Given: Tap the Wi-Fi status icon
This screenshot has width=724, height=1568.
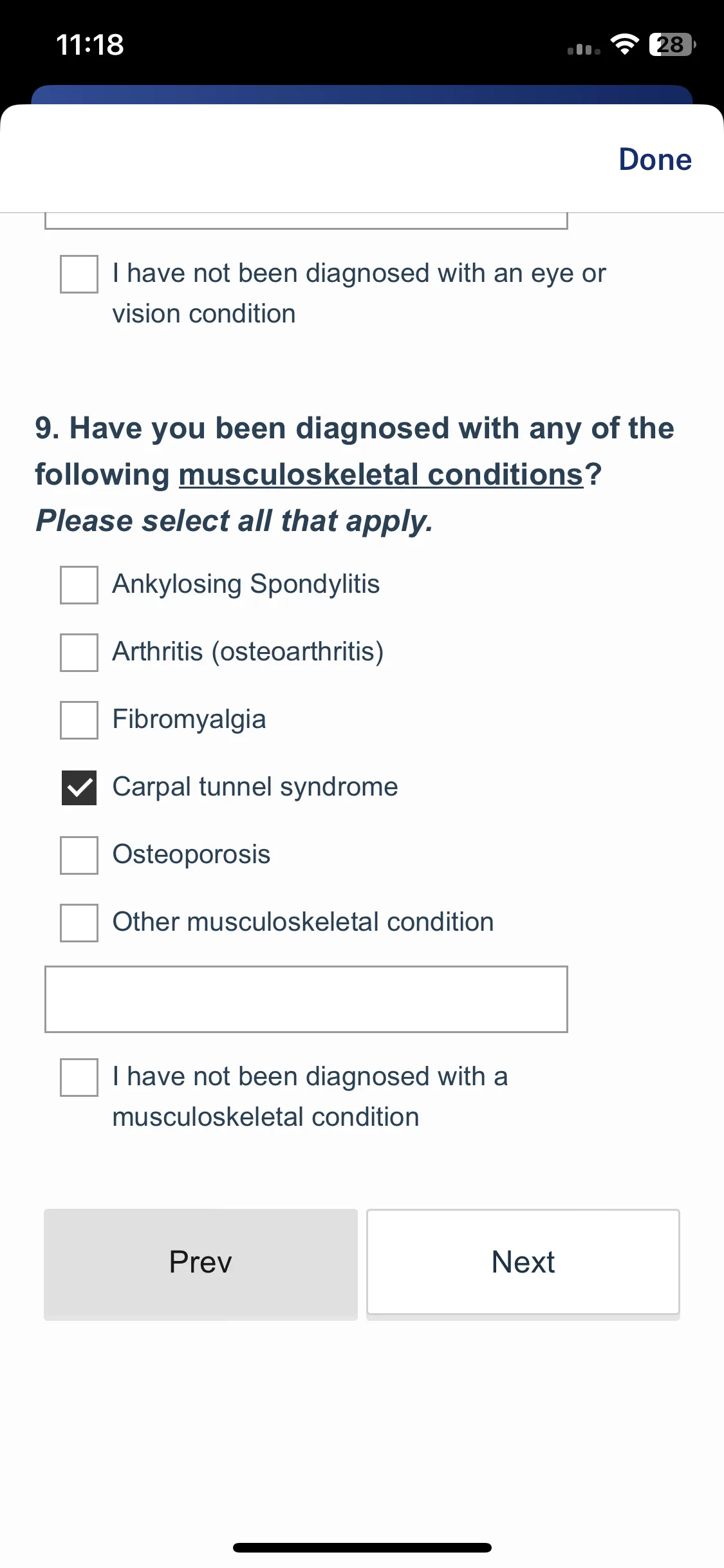Looking at the screenshot, I should tap(624, 44).
